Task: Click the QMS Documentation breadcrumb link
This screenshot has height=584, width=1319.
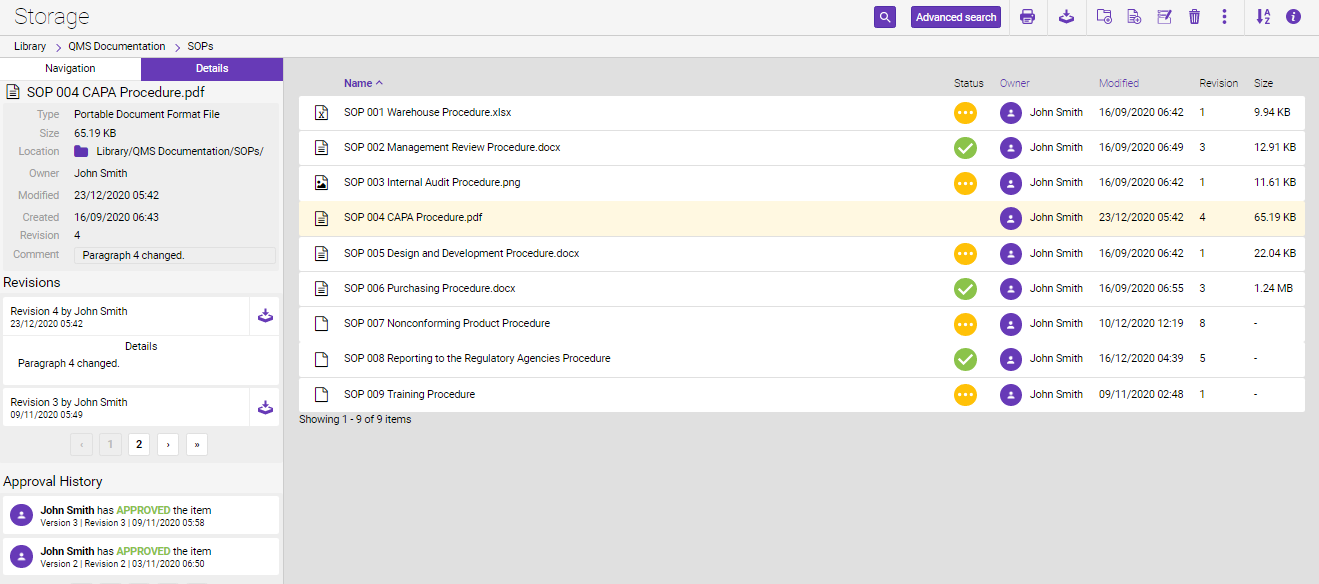Action: pyautogui.click(x=117, y=46)
